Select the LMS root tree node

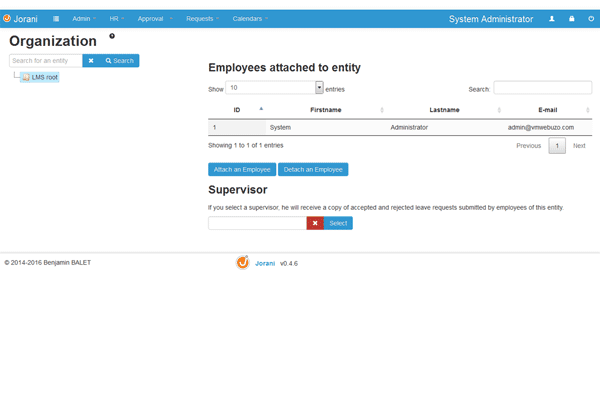(x=44, y=77)
